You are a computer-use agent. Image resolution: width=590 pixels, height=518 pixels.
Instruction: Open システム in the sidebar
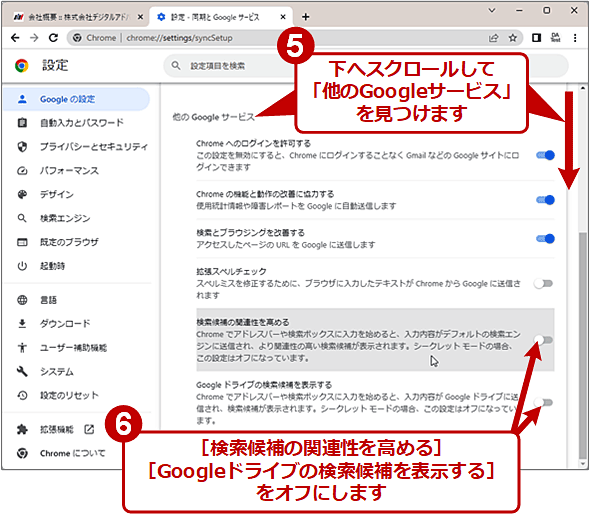(76, 372)
